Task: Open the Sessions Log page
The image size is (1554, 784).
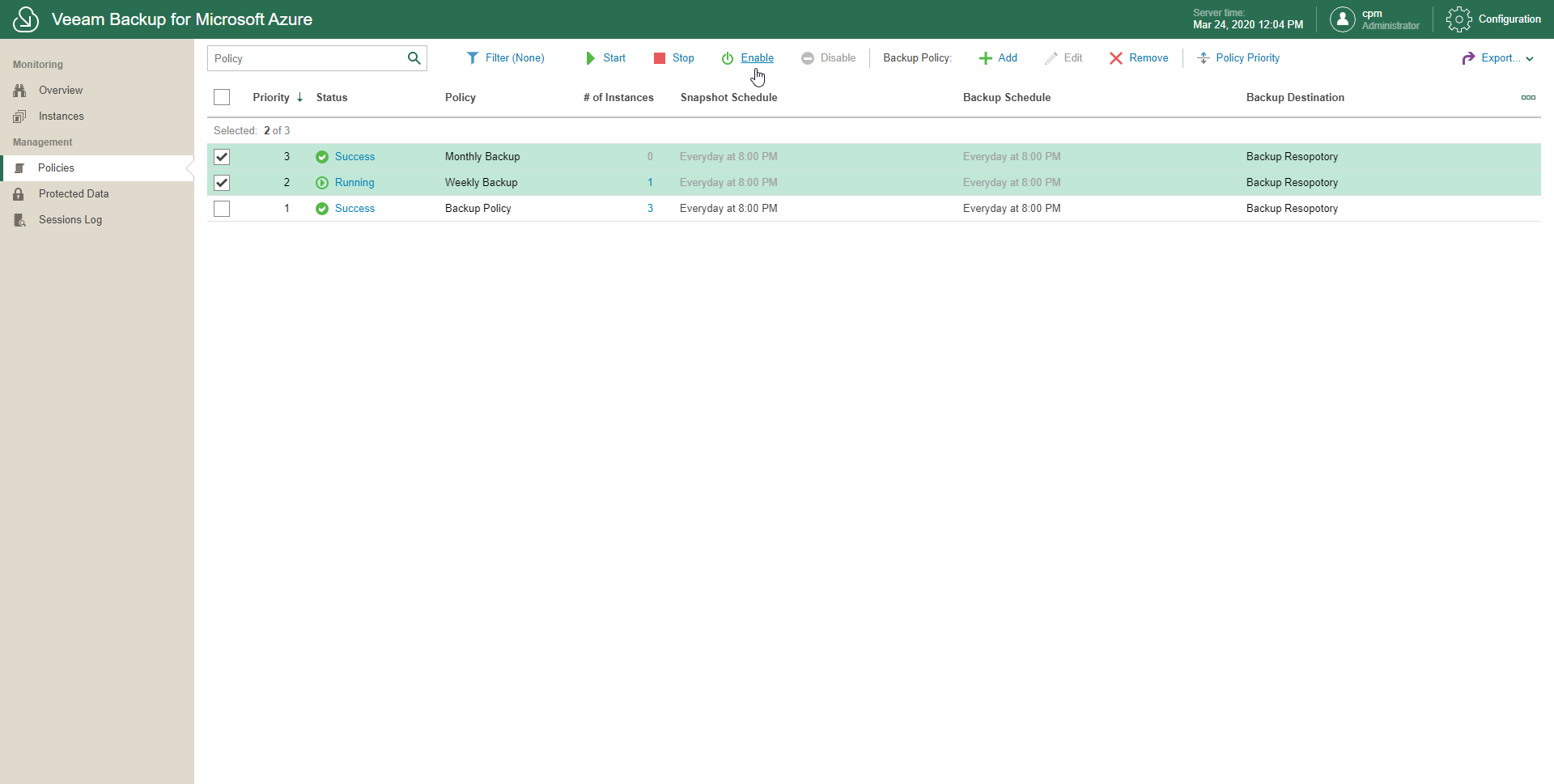Action: pos(70,220)
